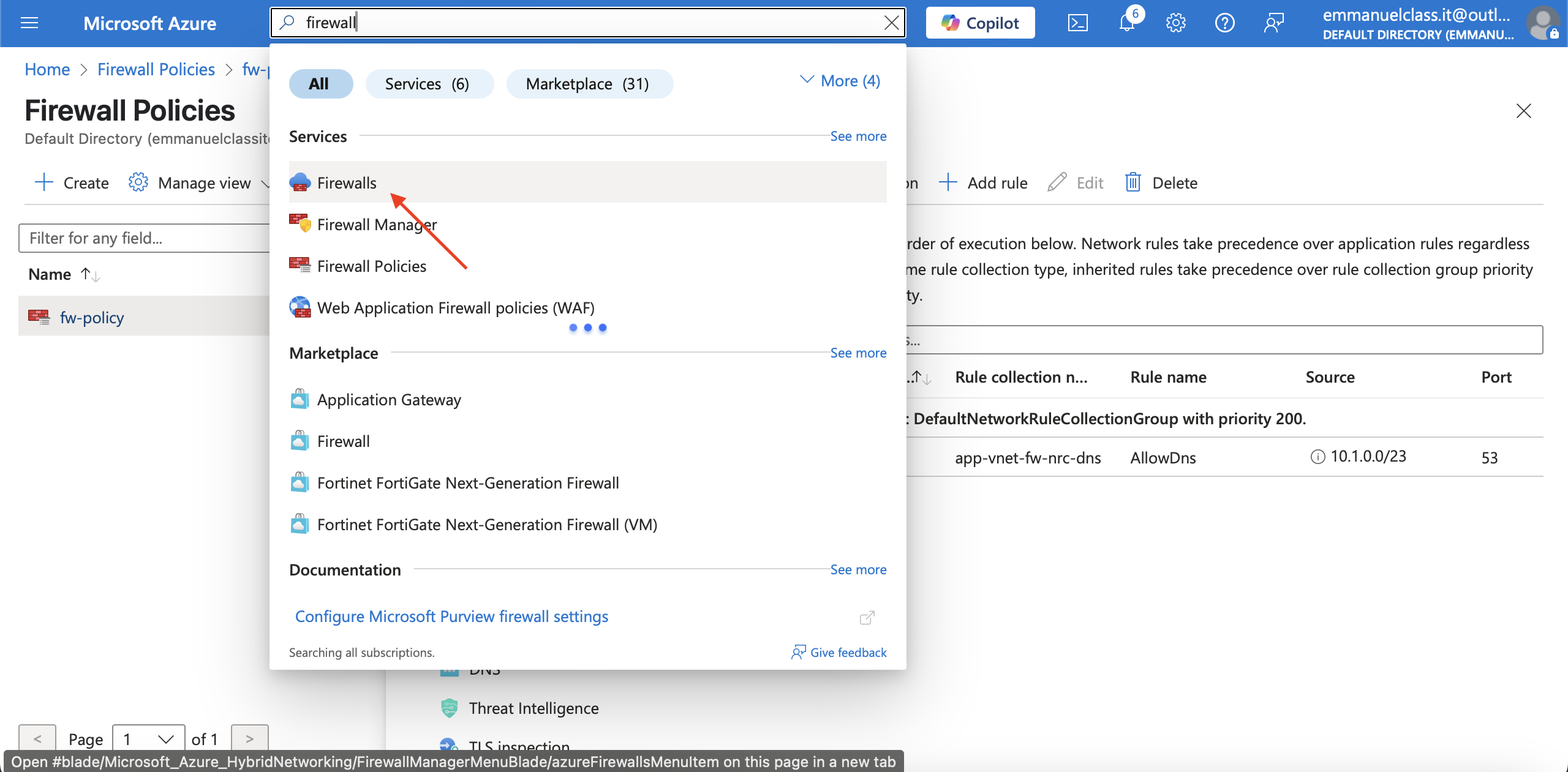Click the Firewall Manager icon
Image resolution: width=1568 pixels, height=772 pixels.
tap(300, 224)
